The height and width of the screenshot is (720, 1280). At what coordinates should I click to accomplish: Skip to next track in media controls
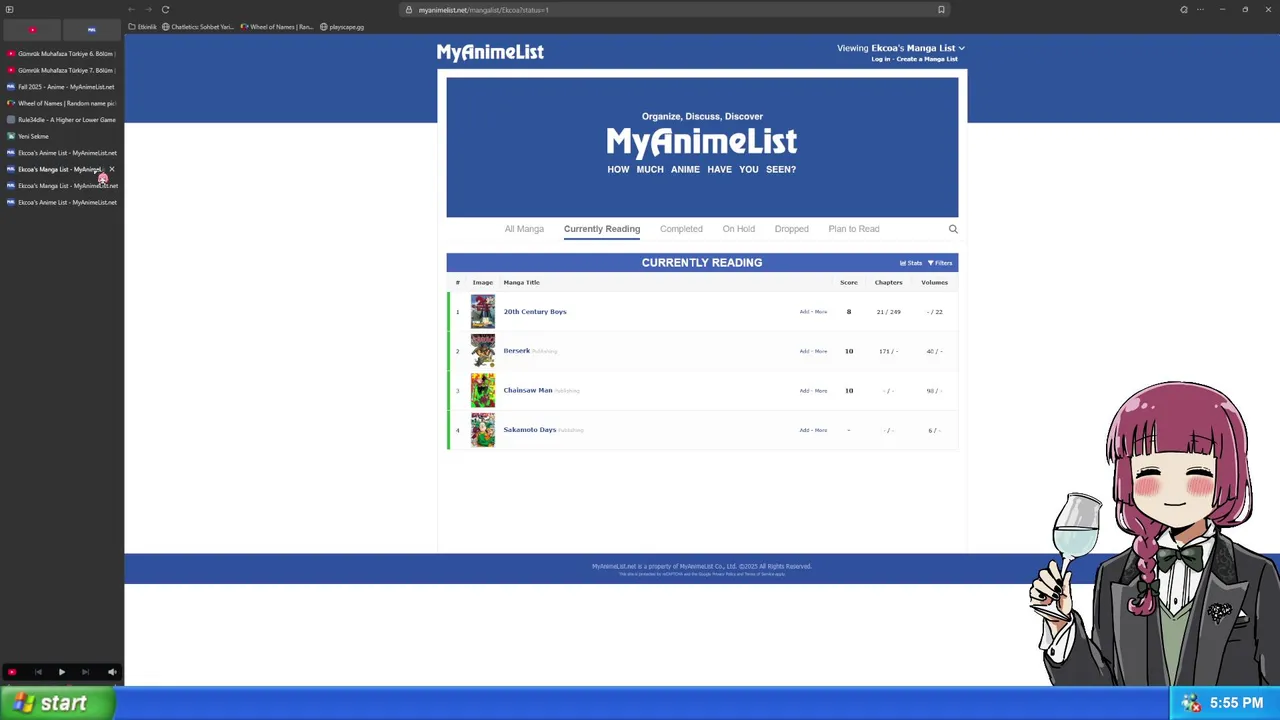pos(85,672)
